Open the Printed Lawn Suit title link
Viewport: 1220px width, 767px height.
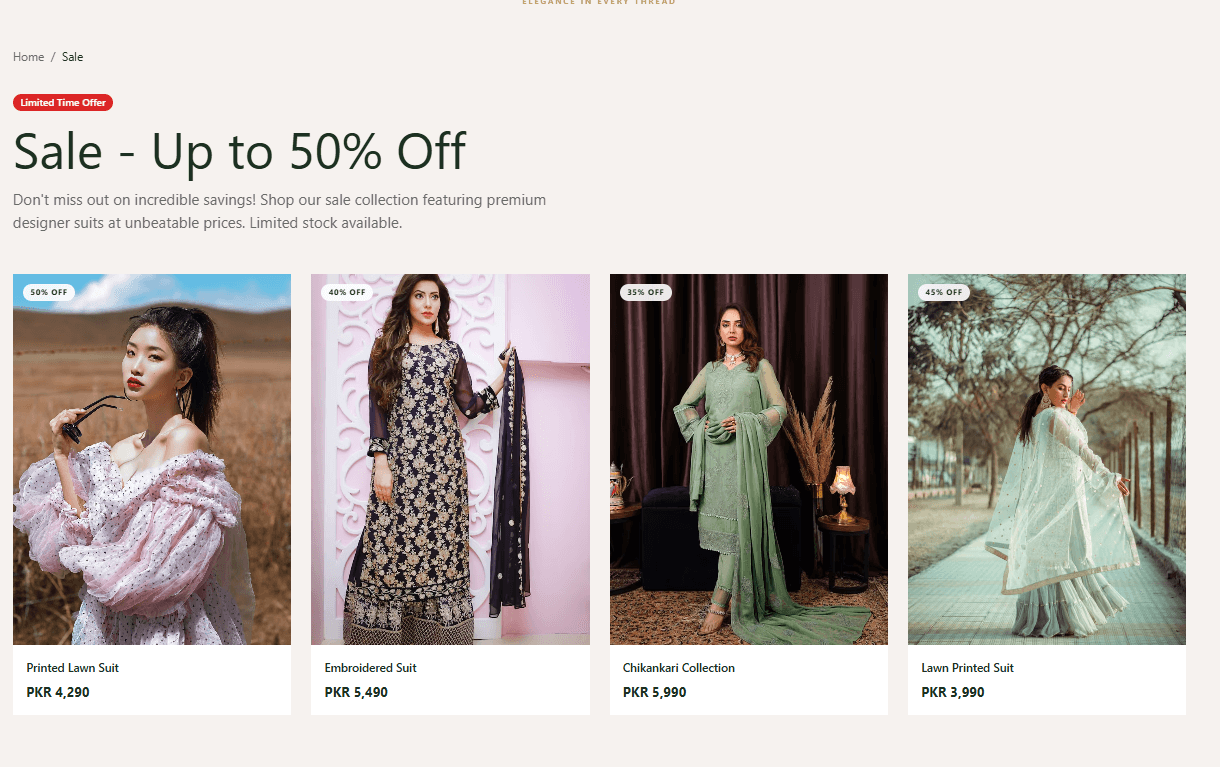[x=73, y=668]
